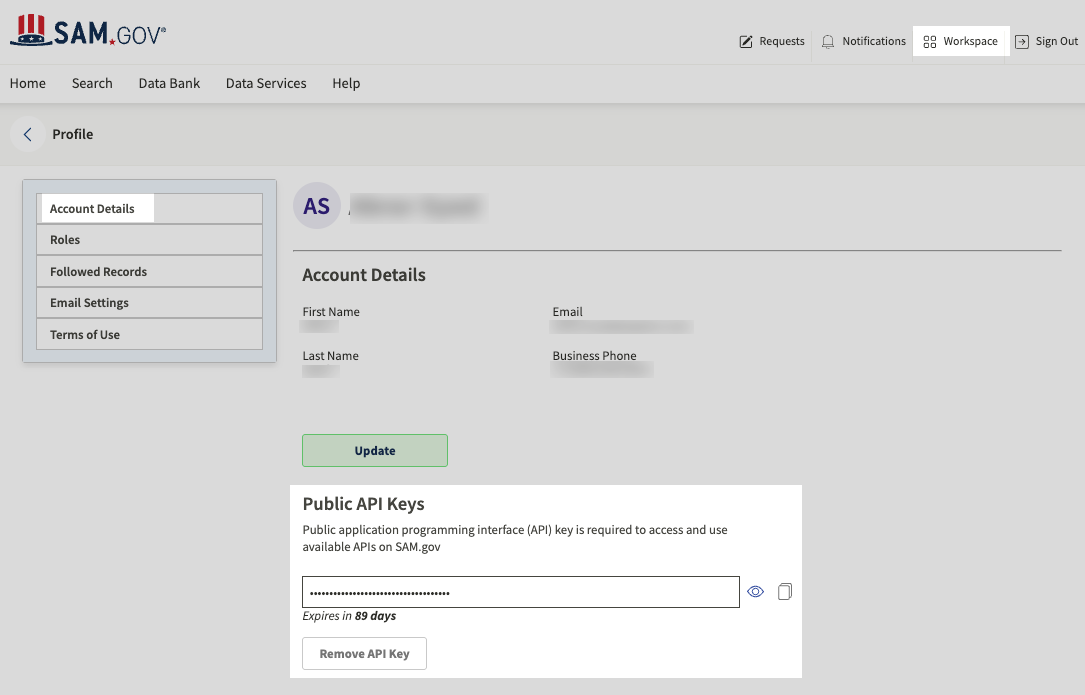Select Roles in the sidebar

(149, 240)
